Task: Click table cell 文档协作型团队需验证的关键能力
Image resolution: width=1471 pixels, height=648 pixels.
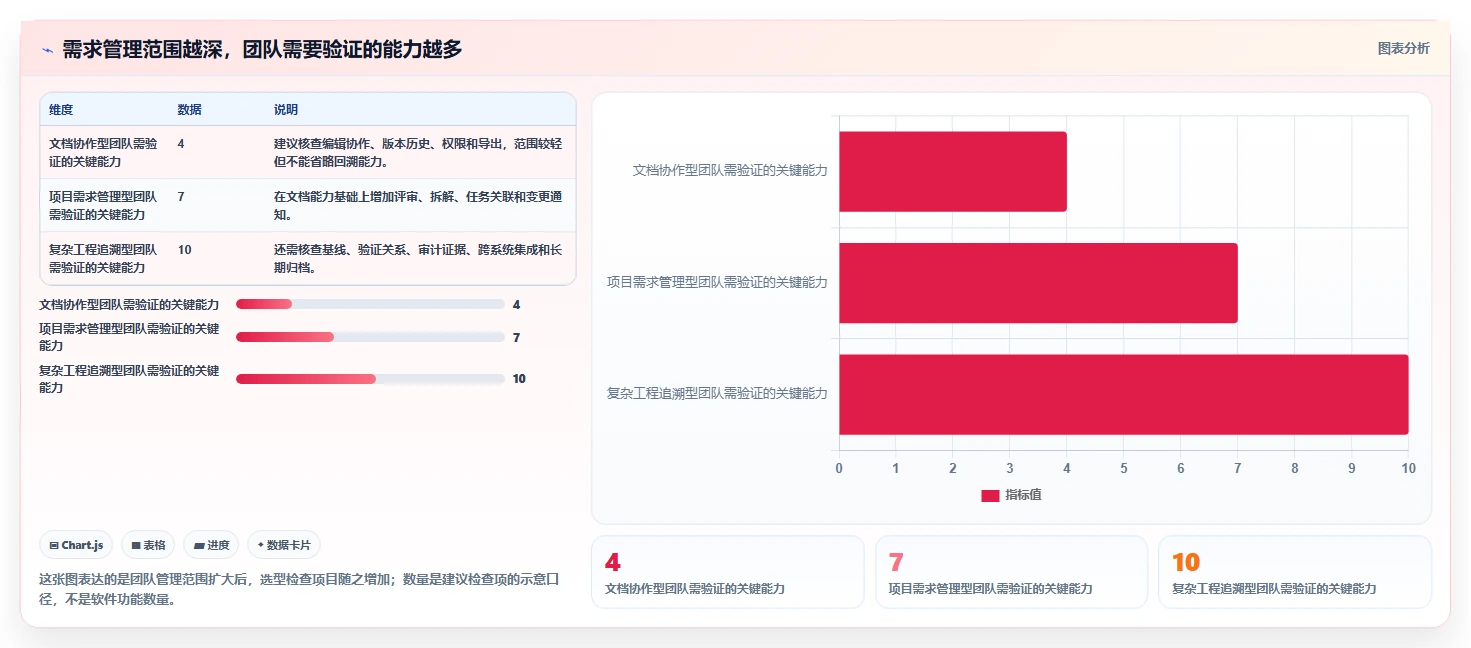Action: tap(103, 152)
